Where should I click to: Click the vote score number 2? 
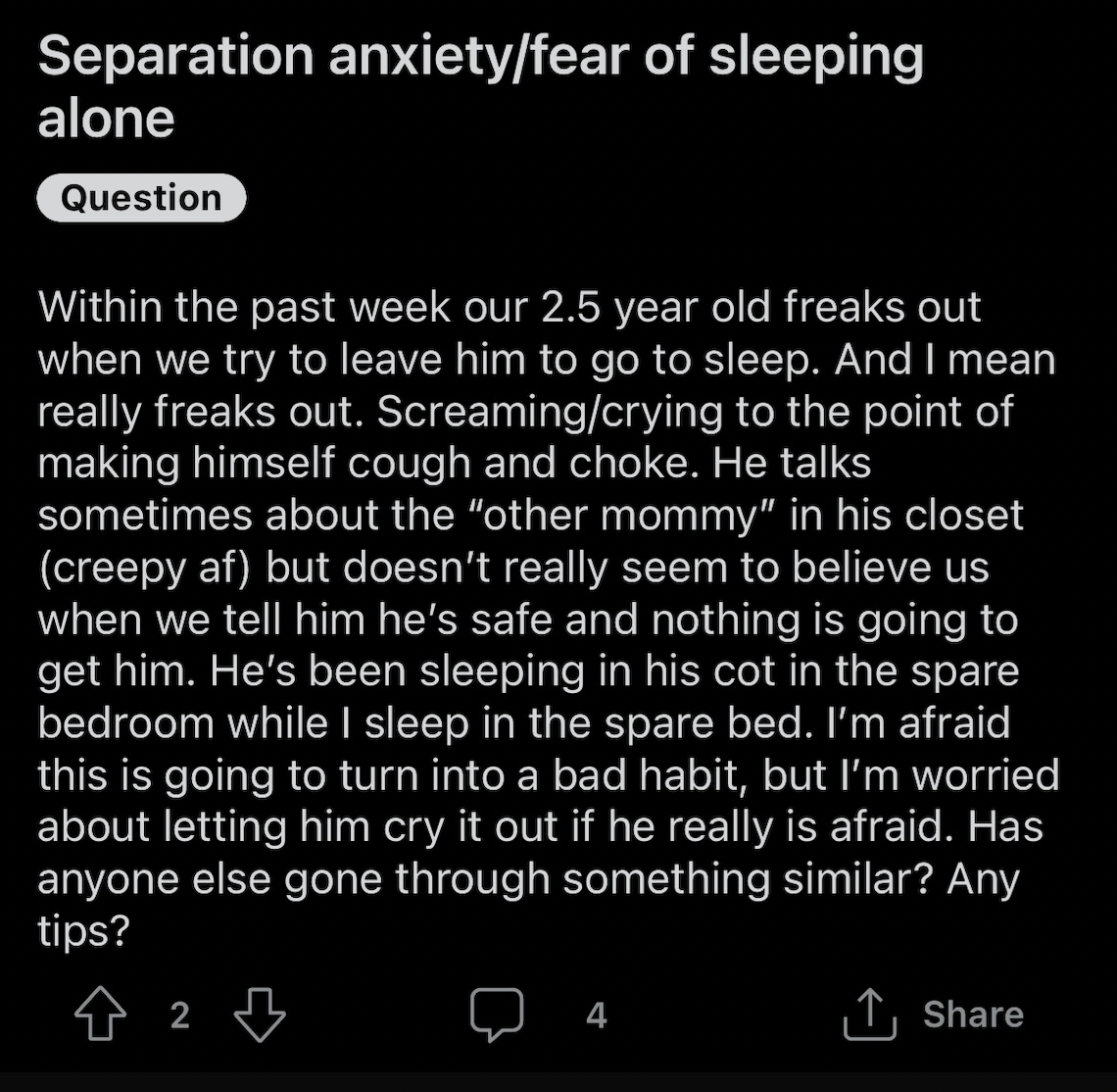180,1015
